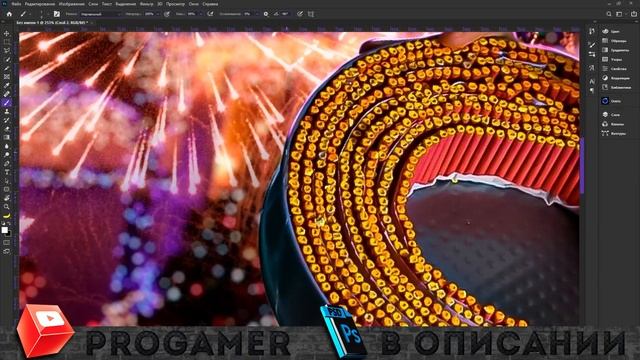This screenshot has height=360, width=640.
Task: Open the Просмотр menu
Action: coord(175,4)
